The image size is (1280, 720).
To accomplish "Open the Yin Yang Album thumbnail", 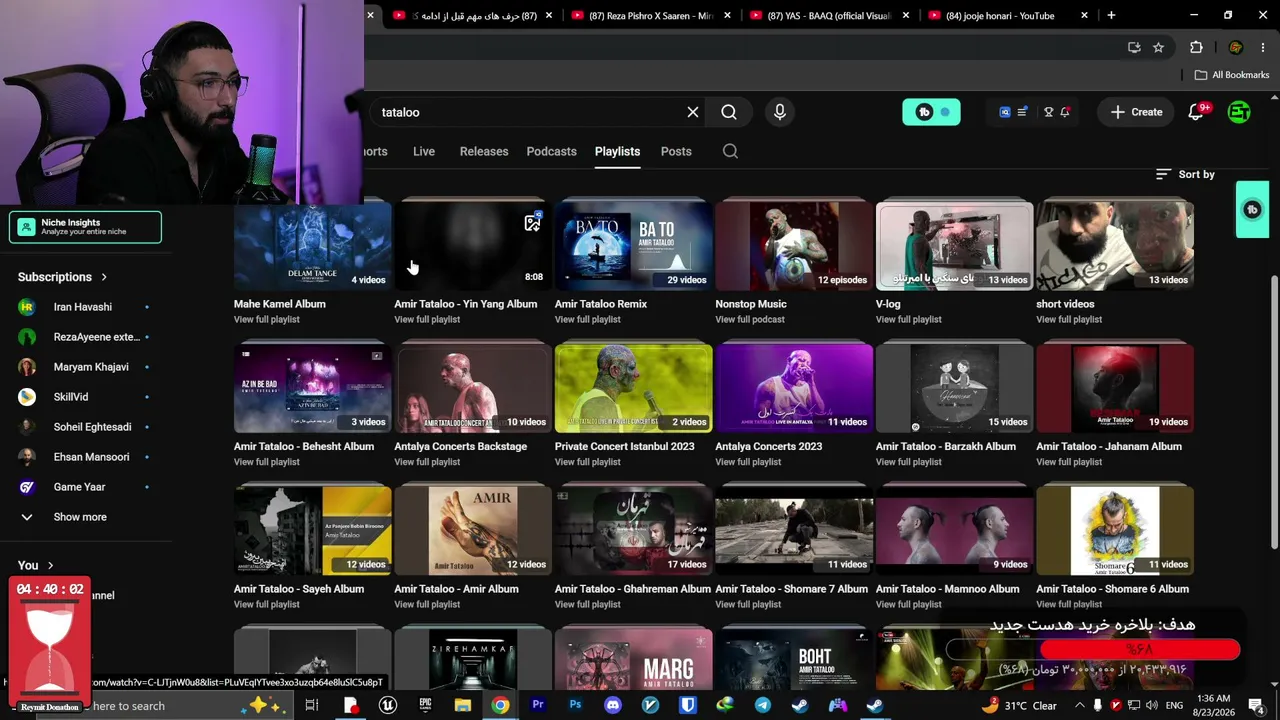I will 472,245.
